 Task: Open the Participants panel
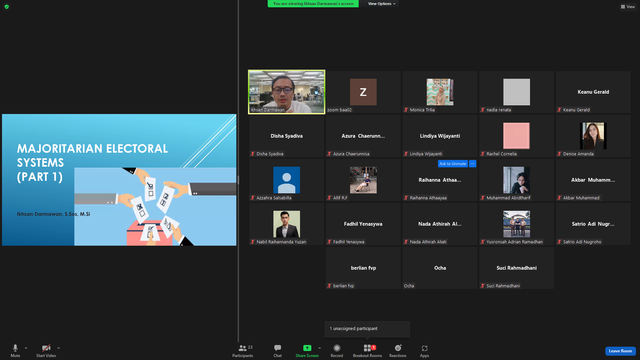[243, 350]
